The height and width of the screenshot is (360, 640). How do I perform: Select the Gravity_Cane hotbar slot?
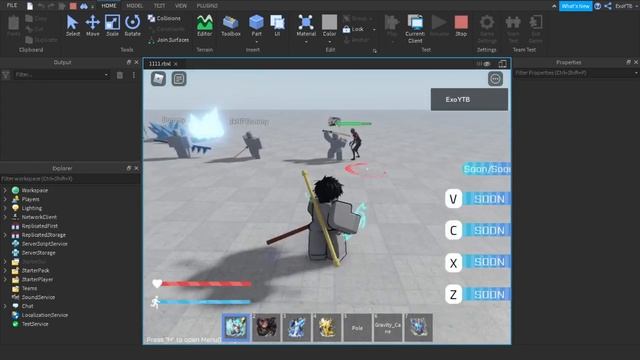tap(388, 327)
